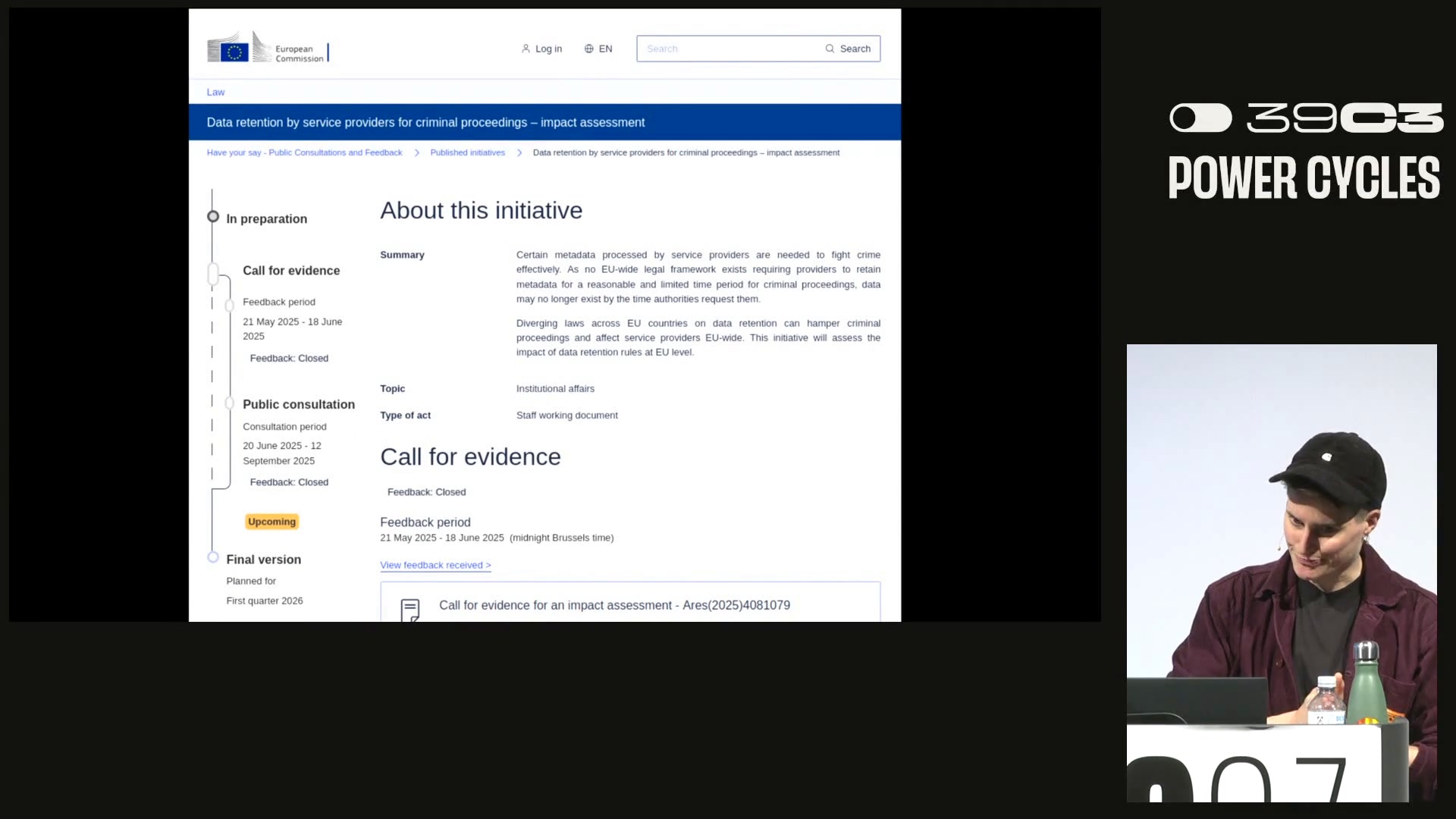Click the In preparation timeline marker
Image resolution: width=1456 pixels, height=819 pixels.
[x=213, y=218]
